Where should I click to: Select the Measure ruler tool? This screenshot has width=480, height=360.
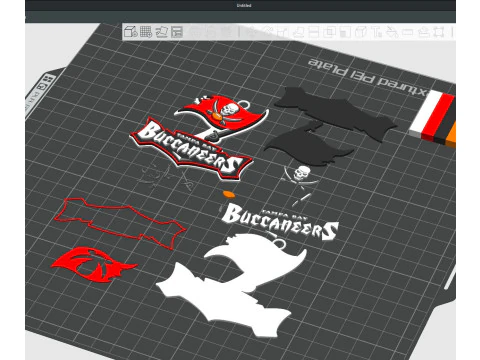407,32
